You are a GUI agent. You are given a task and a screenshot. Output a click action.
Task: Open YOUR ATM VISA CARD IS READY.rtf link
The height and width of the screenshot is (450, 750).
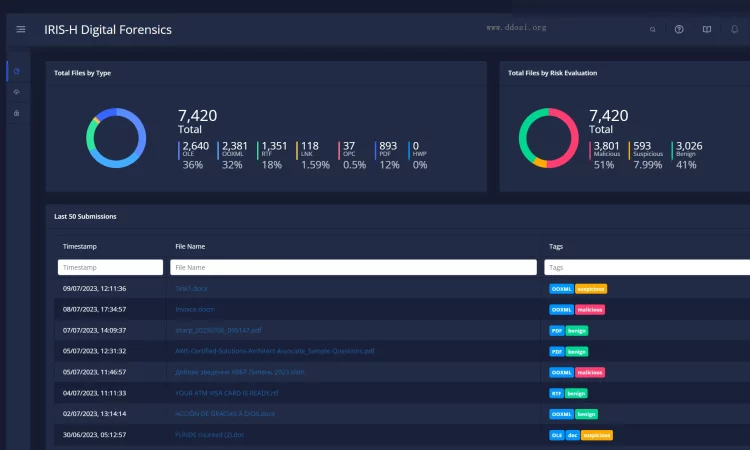(x=227, y=393)
